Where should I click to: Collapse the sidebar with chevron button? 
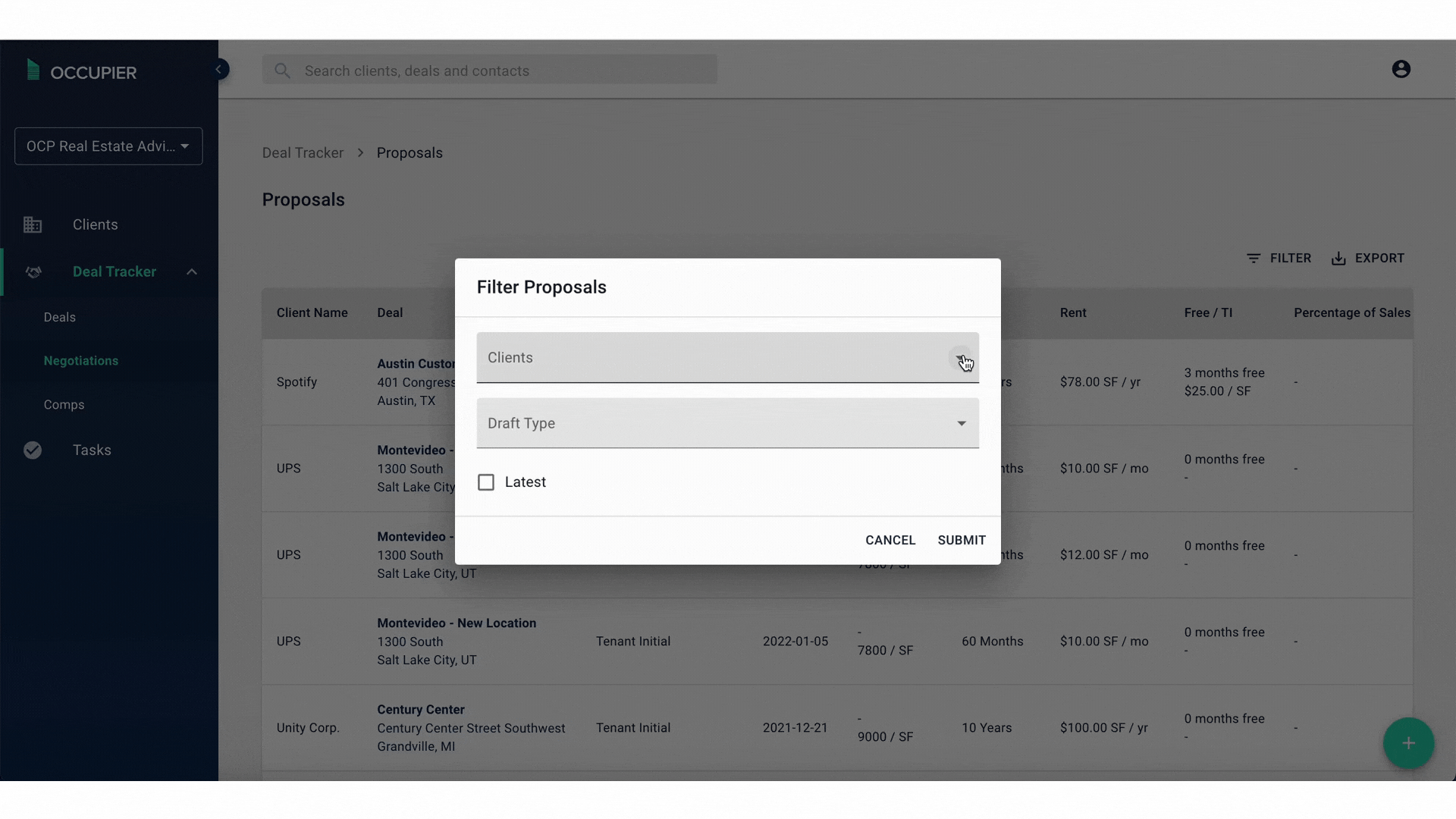(219, 70)
